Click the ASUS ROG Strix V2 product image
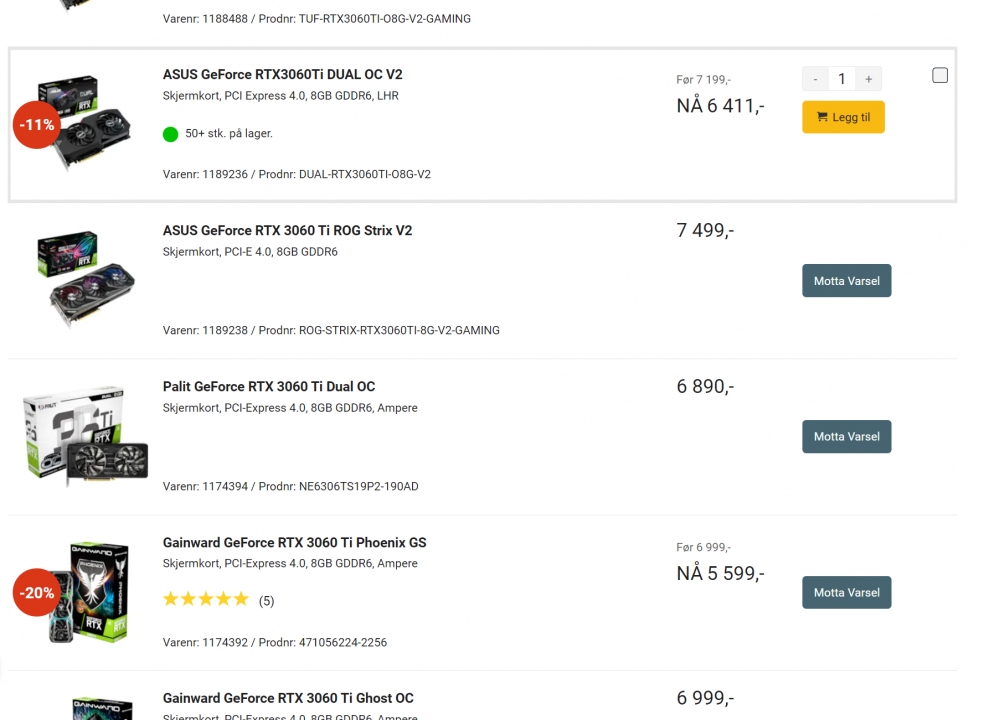 (x=85, y=280)
